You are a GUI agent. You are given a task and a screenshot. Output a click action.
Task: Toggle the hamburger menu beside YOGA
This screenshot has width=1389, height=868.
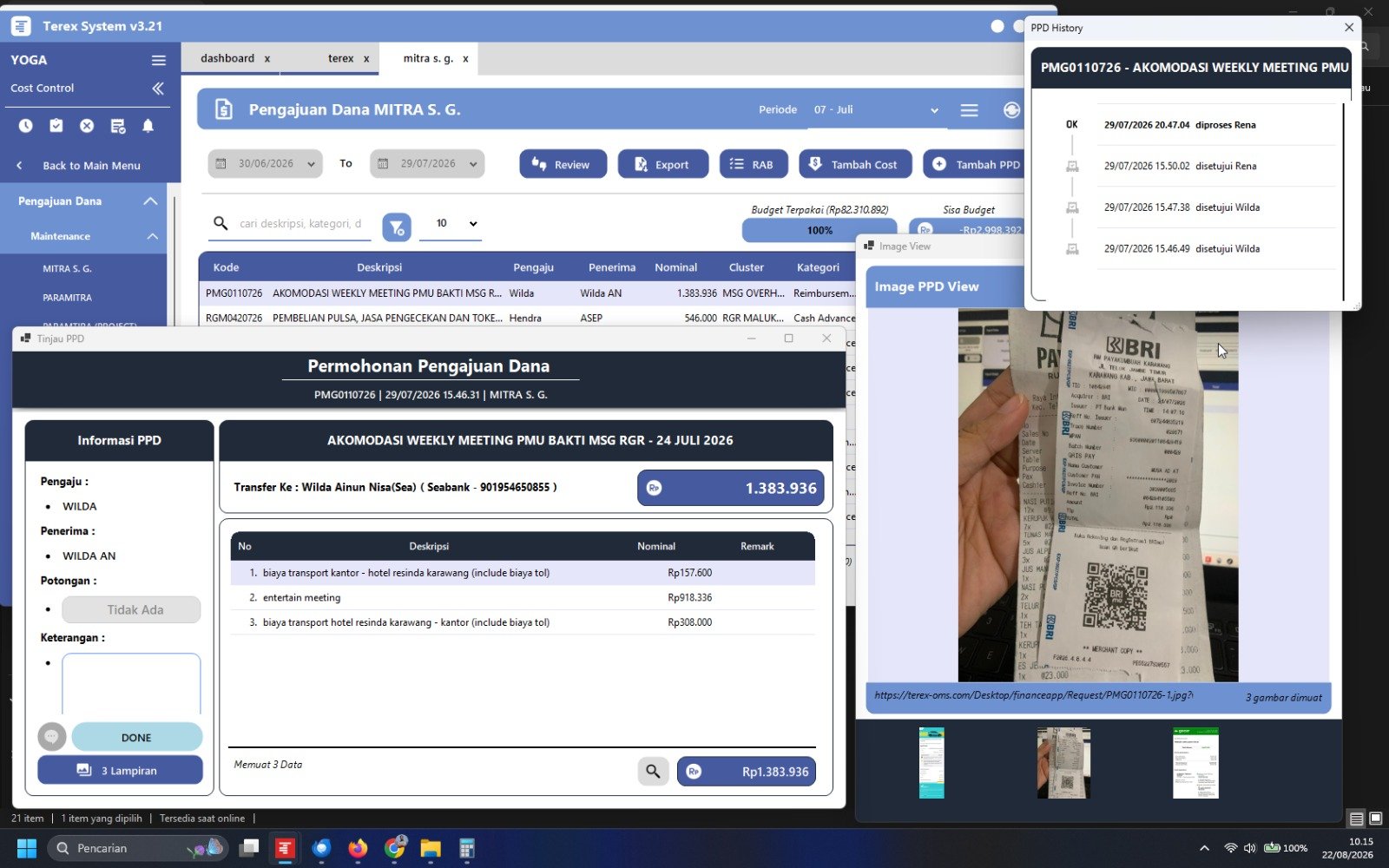[158, 60]
